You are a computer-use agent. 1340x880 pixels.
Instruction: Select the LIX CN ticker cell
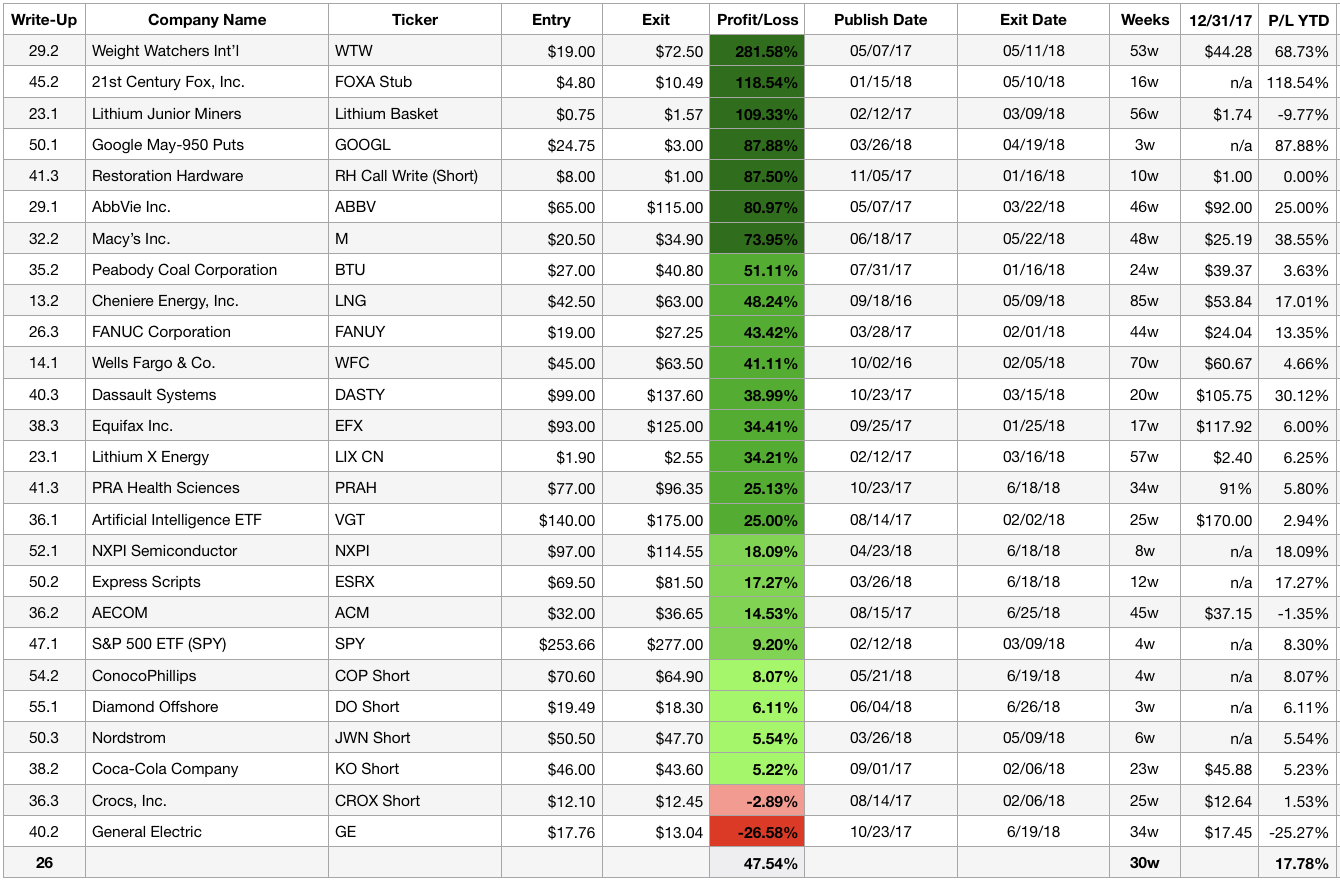pos(415,457)
